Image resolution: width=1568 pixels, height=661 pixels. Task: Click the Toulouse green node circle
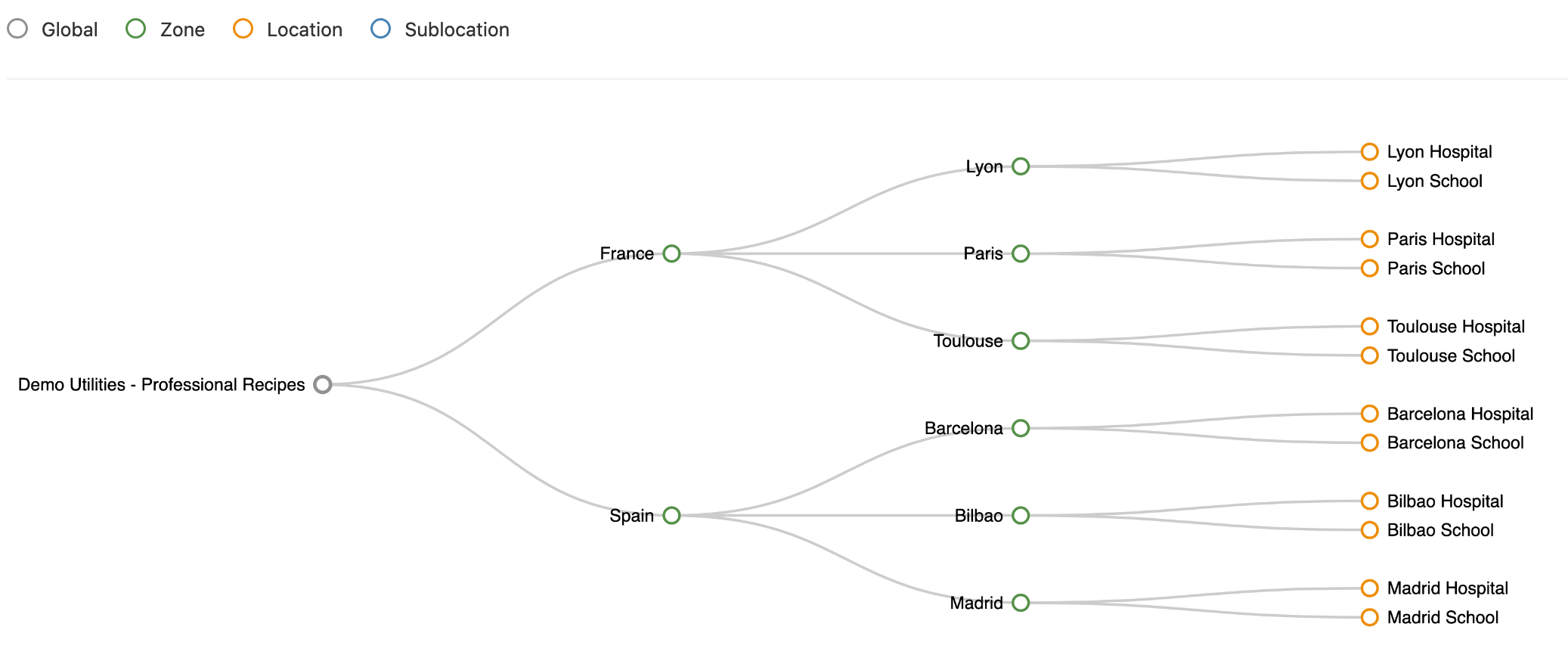click(1021, 341)
